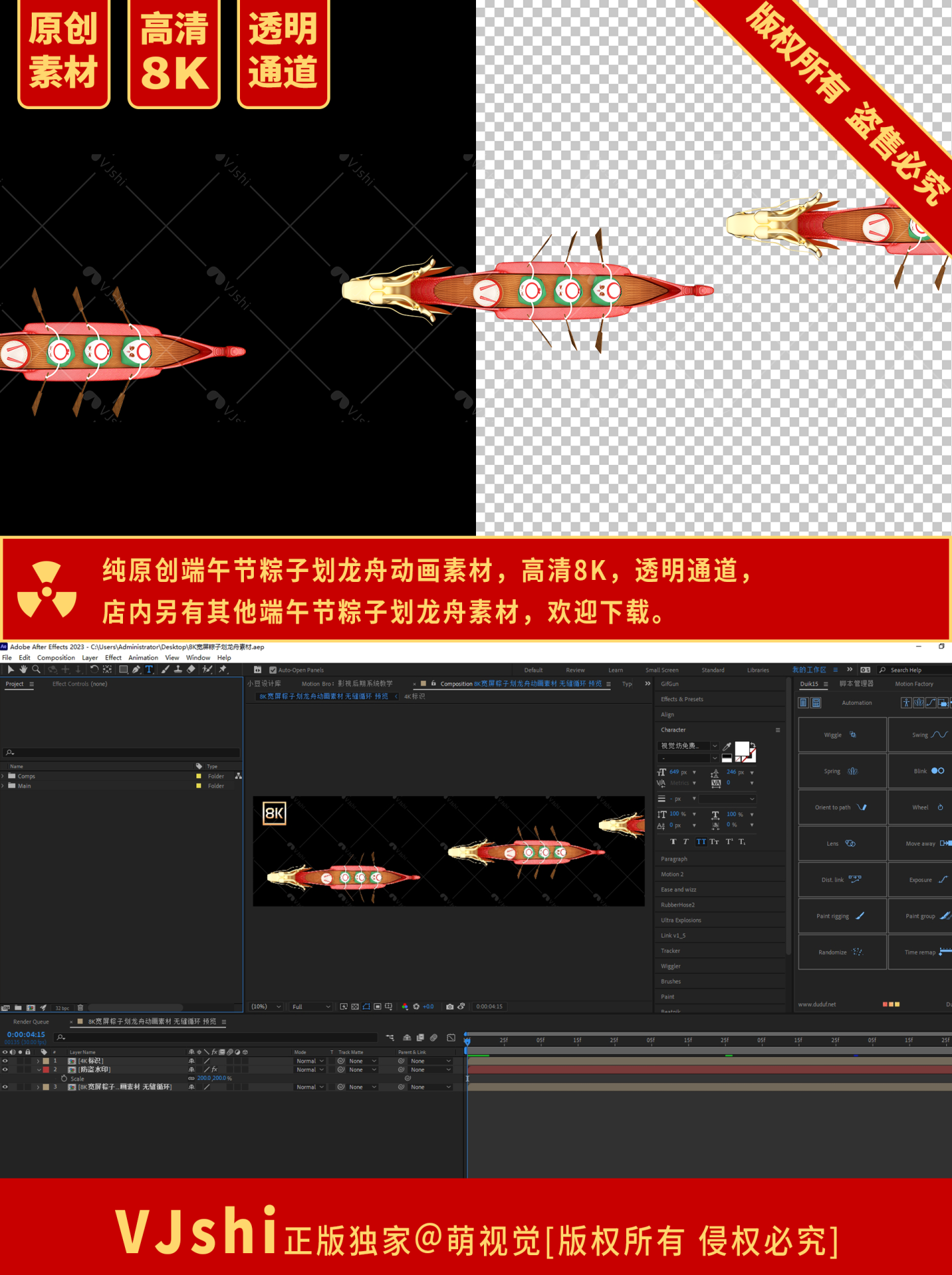952x1275 pixels.
Task: Click the delete trash icon in Project panel
Action: [81, 1008]
